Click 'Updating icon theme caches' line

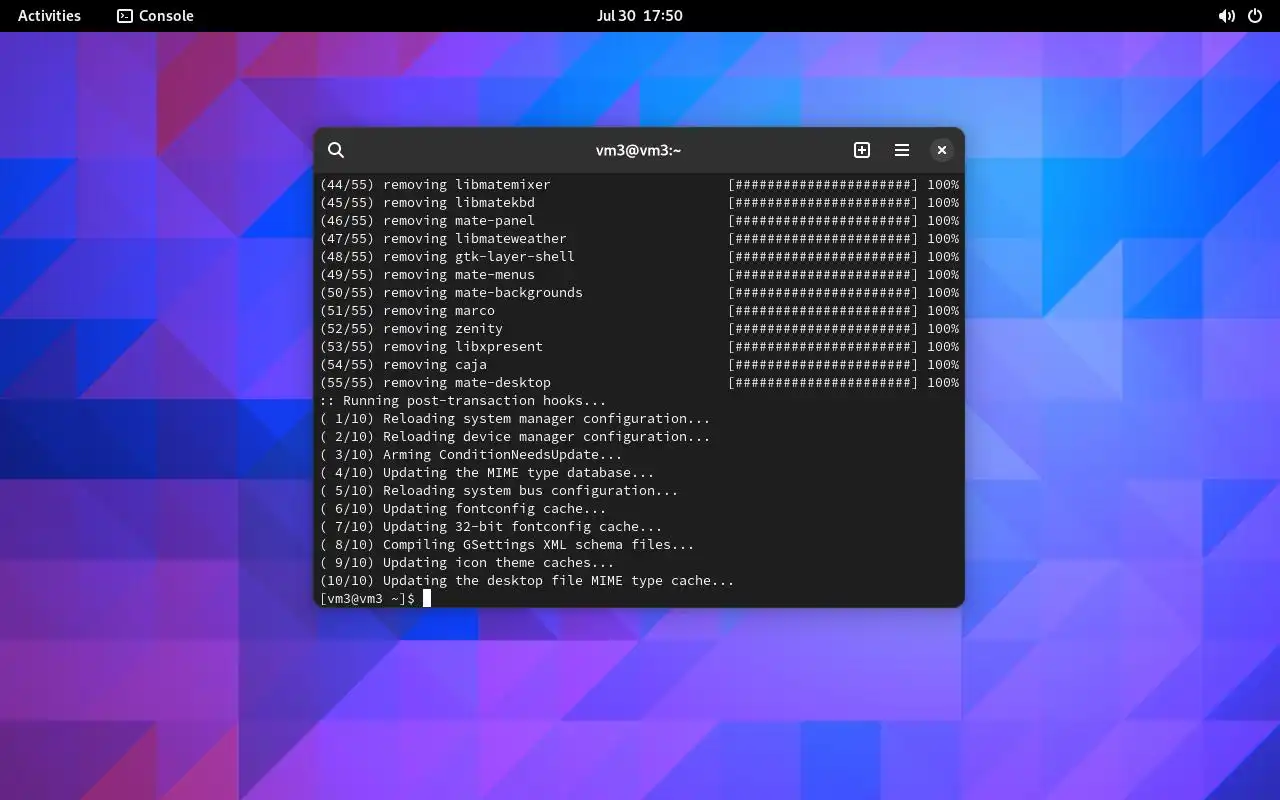(x=467, y=562)
